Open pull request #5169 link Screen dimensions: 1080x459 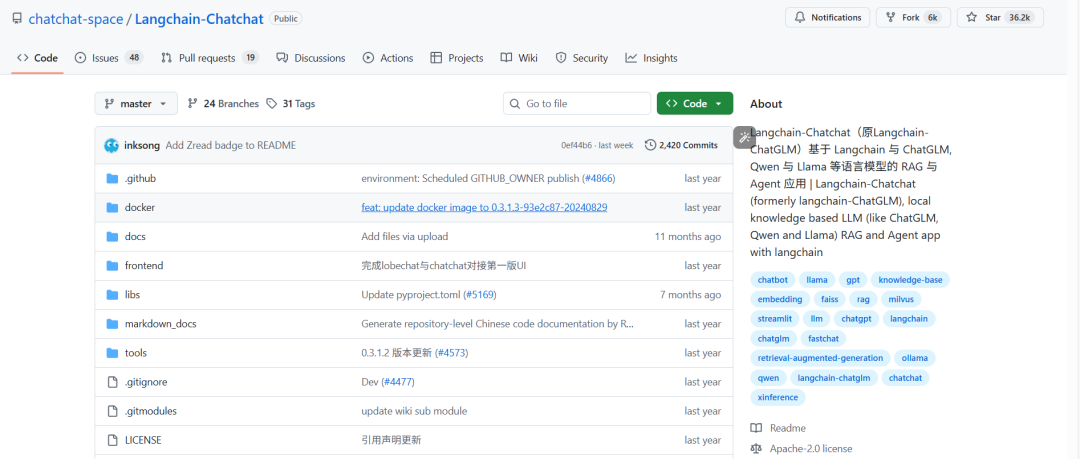point(479,294)
